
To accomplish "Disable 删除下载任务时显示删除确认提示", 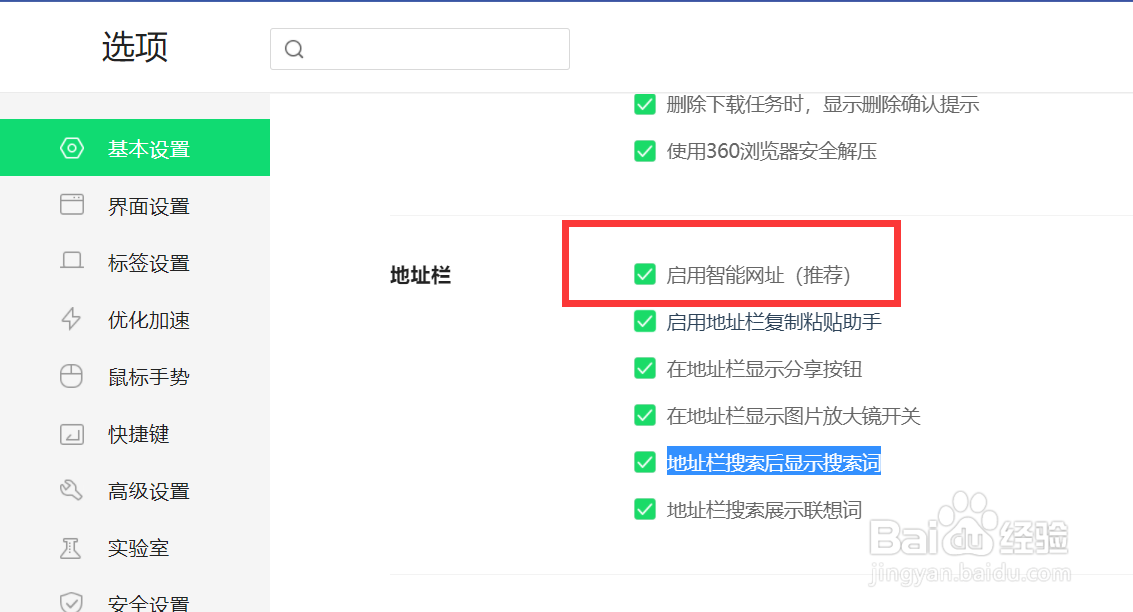I will coord(645,104).
